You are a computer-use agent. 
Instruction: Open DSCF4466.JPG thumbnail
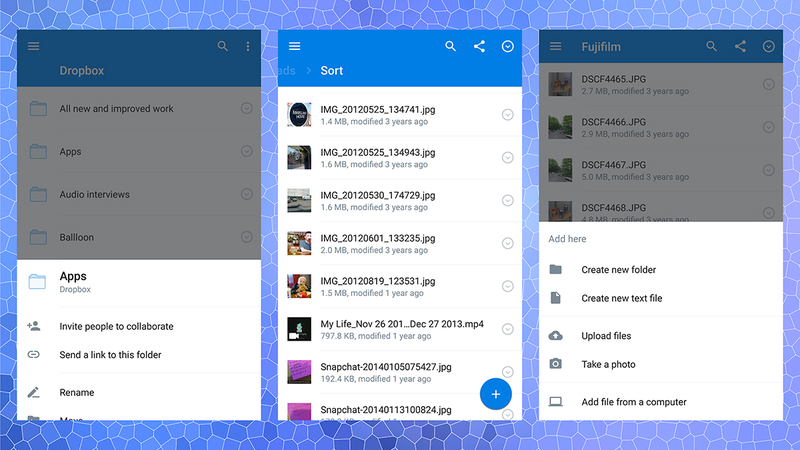560,127
